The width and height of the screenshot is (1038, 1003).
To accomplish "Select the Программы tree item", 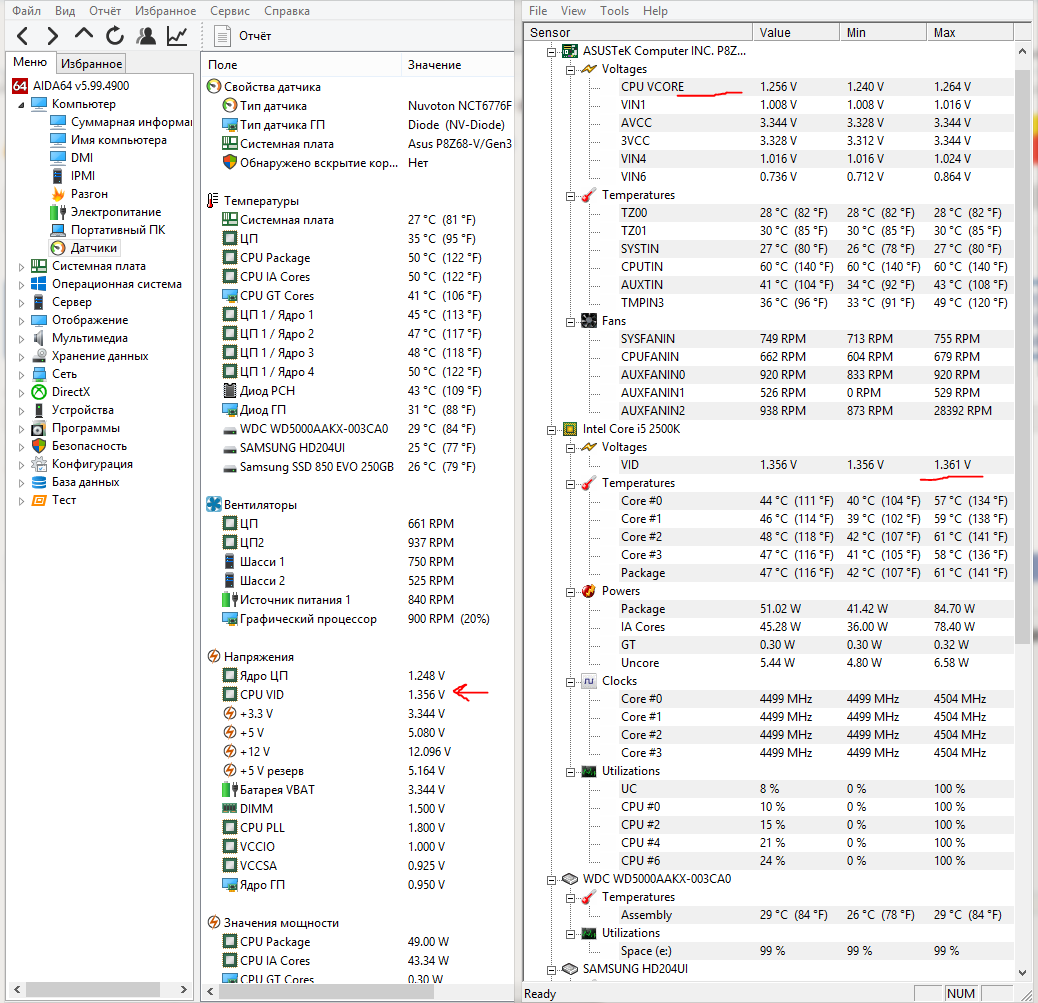I will click(75, 428).
